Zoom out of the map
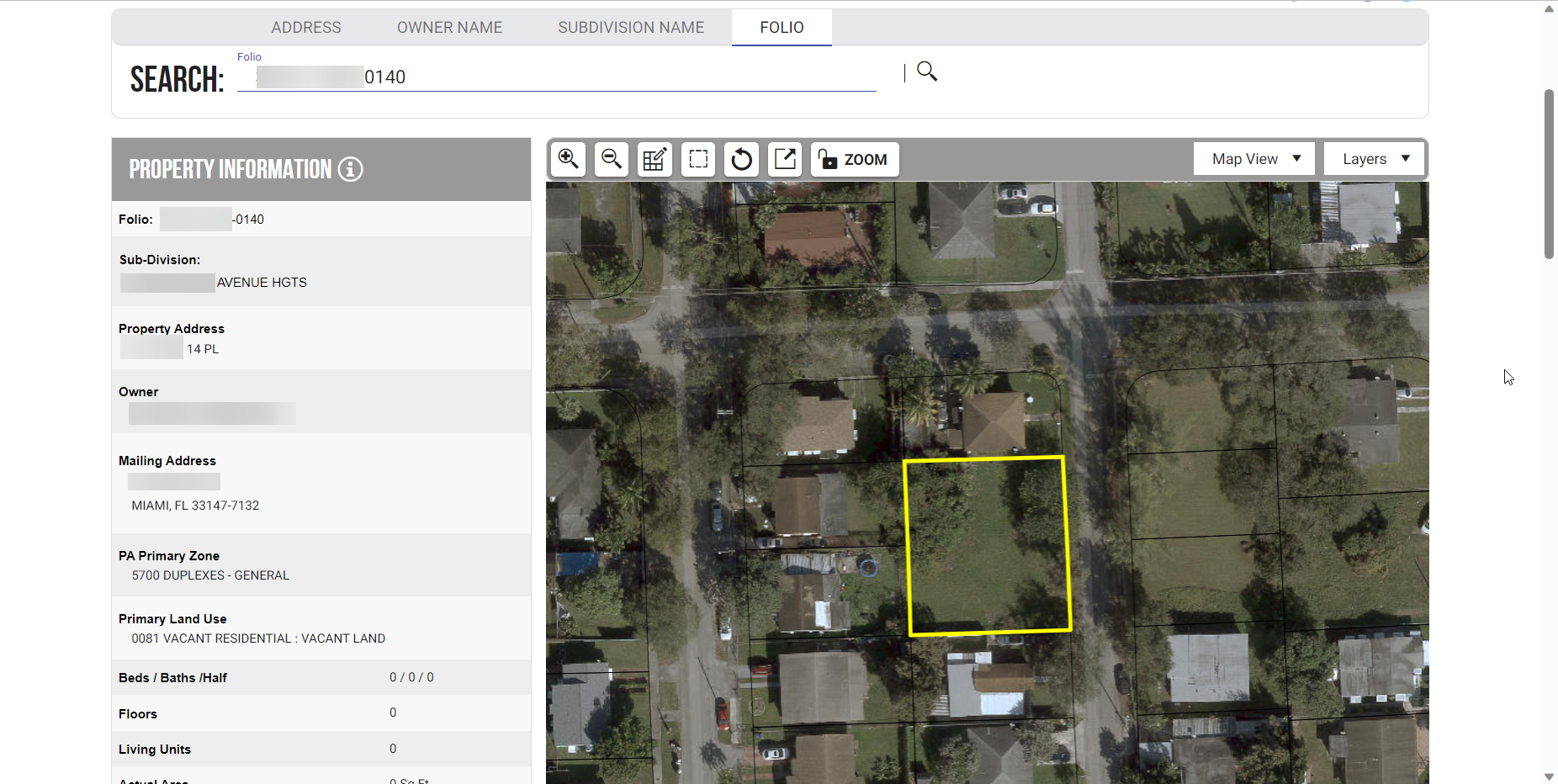 pos(612,159)
